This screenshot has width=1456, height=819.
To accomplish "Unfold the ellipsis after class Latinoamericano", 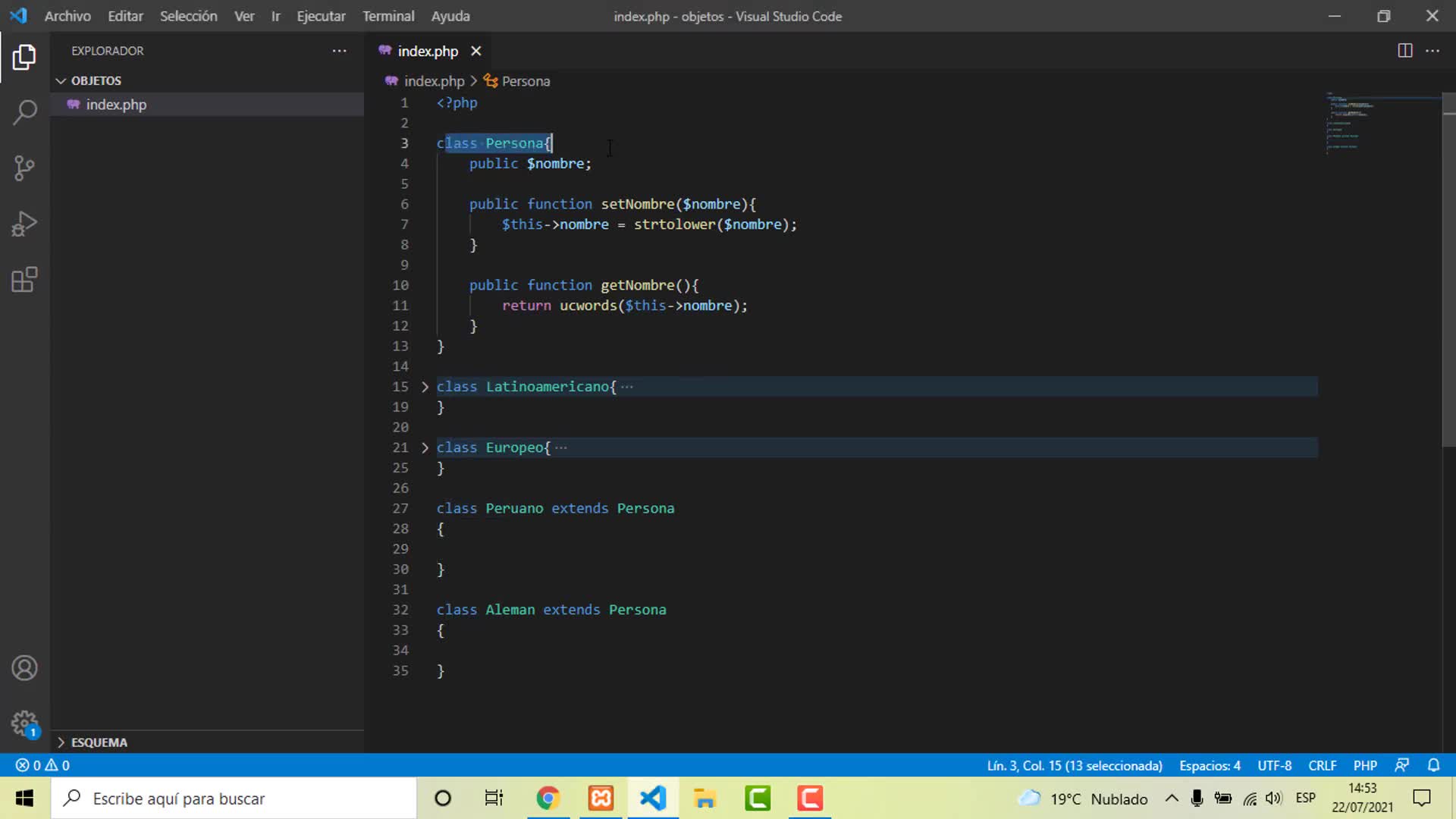I will coord(626,387).
